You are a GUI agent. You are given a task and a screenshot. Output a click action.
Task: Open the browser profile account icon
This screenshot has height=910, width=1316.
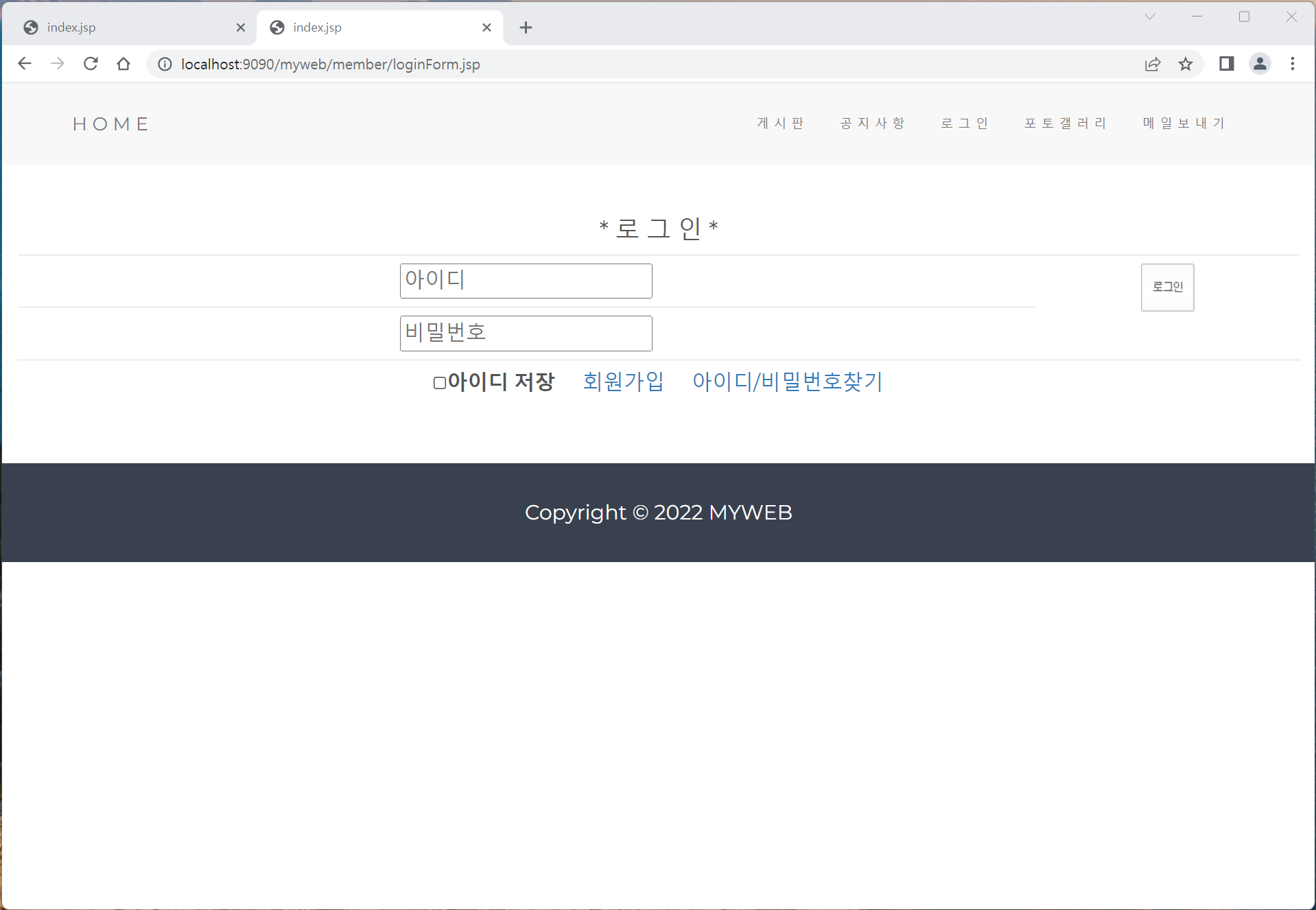point(1260,64)
